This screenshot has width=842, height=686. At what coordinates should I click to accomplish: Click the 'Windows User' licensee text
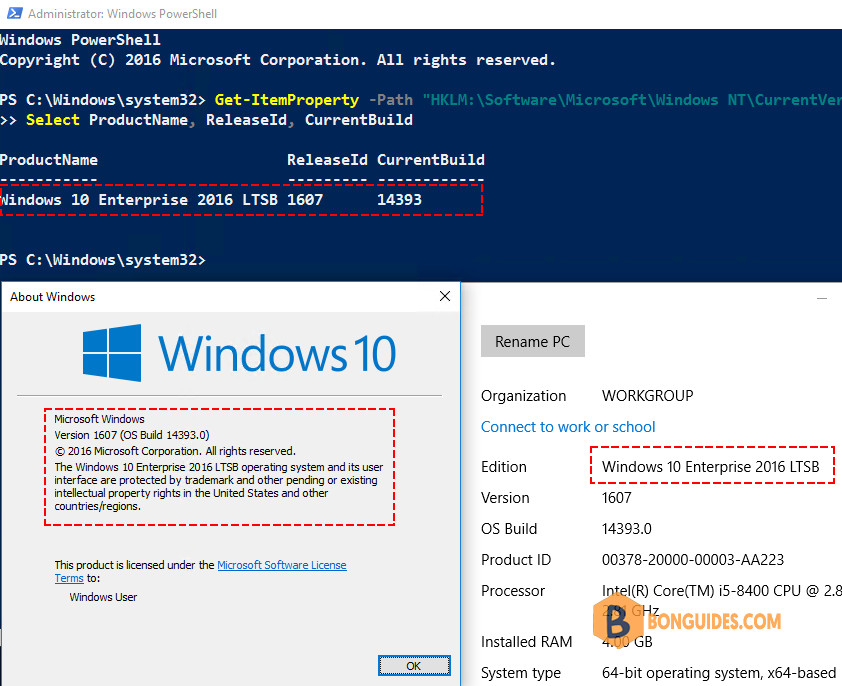tap(103, 597)
